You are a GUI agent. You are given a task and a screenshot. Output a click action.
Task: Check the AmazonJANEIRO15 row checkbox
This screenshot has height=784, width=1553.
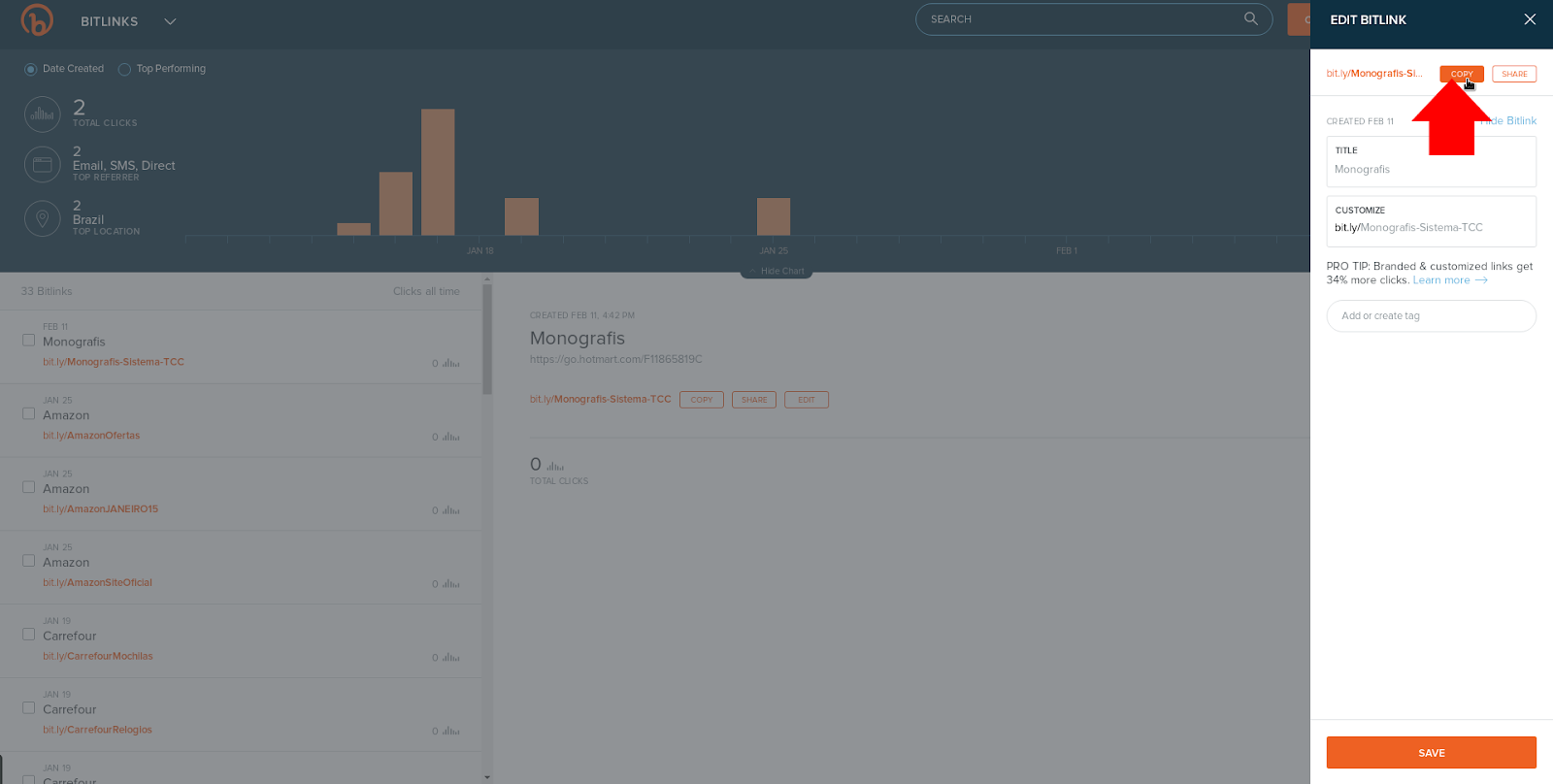tap(28, 487)
